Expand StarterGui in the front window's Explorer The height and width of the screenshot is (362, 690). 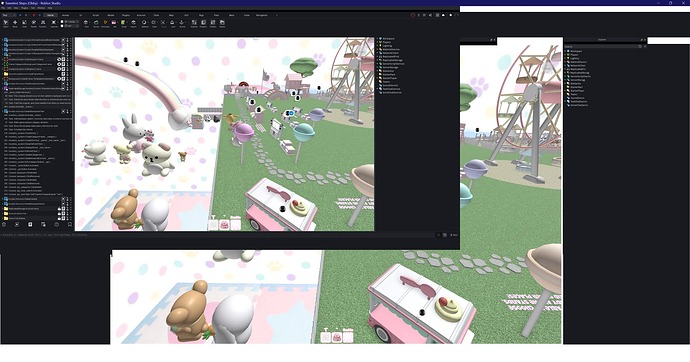377,71
